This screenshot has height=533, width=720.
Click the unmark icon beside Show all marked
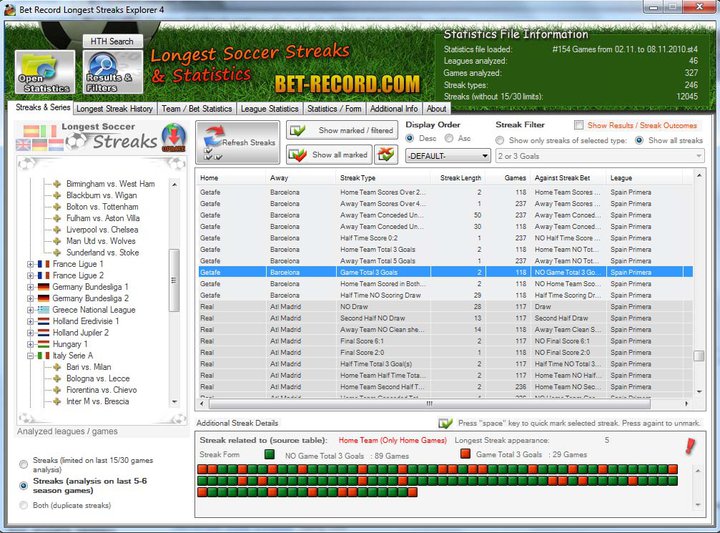coord(386,155)
